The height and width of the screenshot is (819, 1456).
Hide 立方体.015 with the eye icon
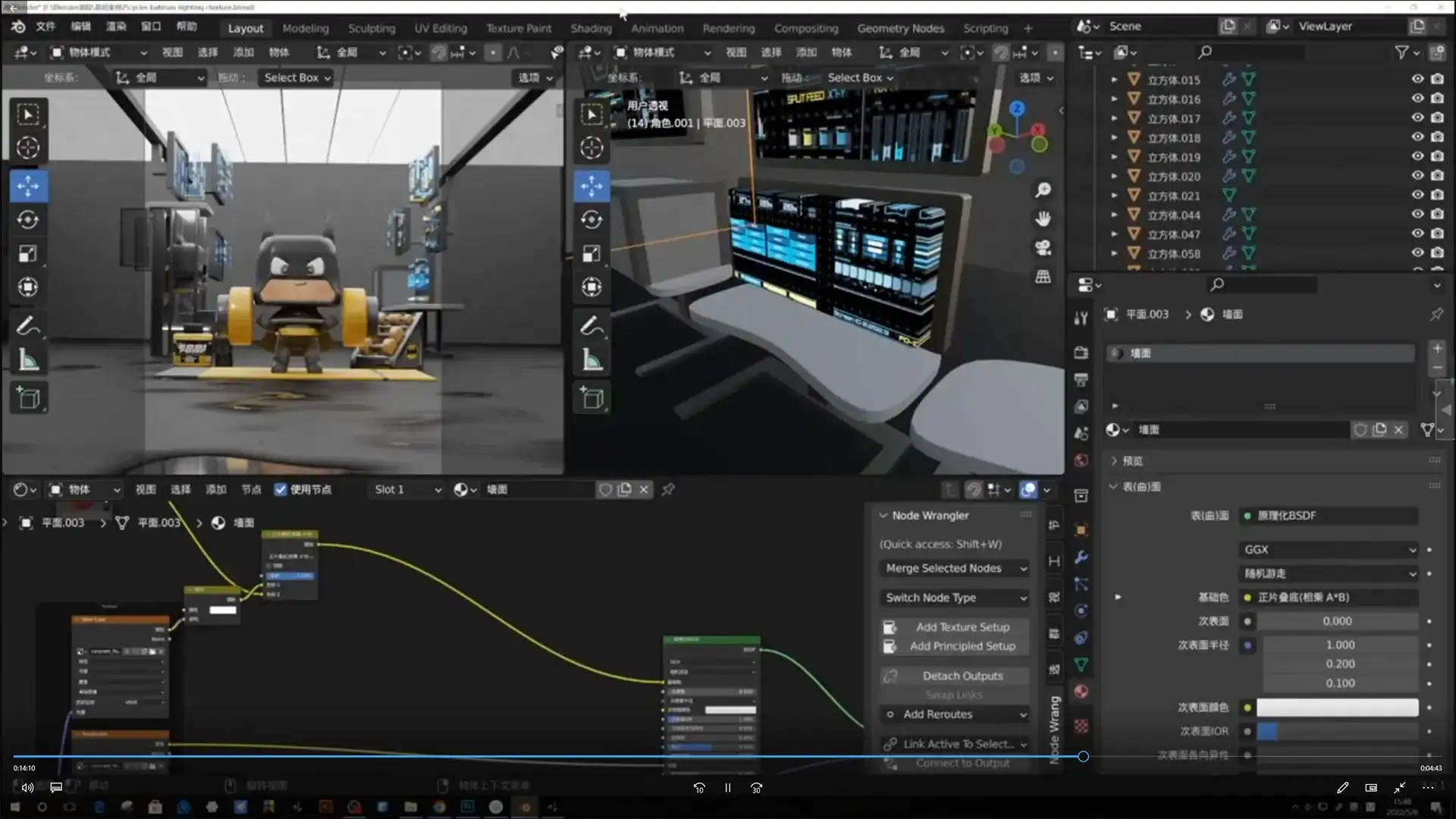pos(1417,79)
